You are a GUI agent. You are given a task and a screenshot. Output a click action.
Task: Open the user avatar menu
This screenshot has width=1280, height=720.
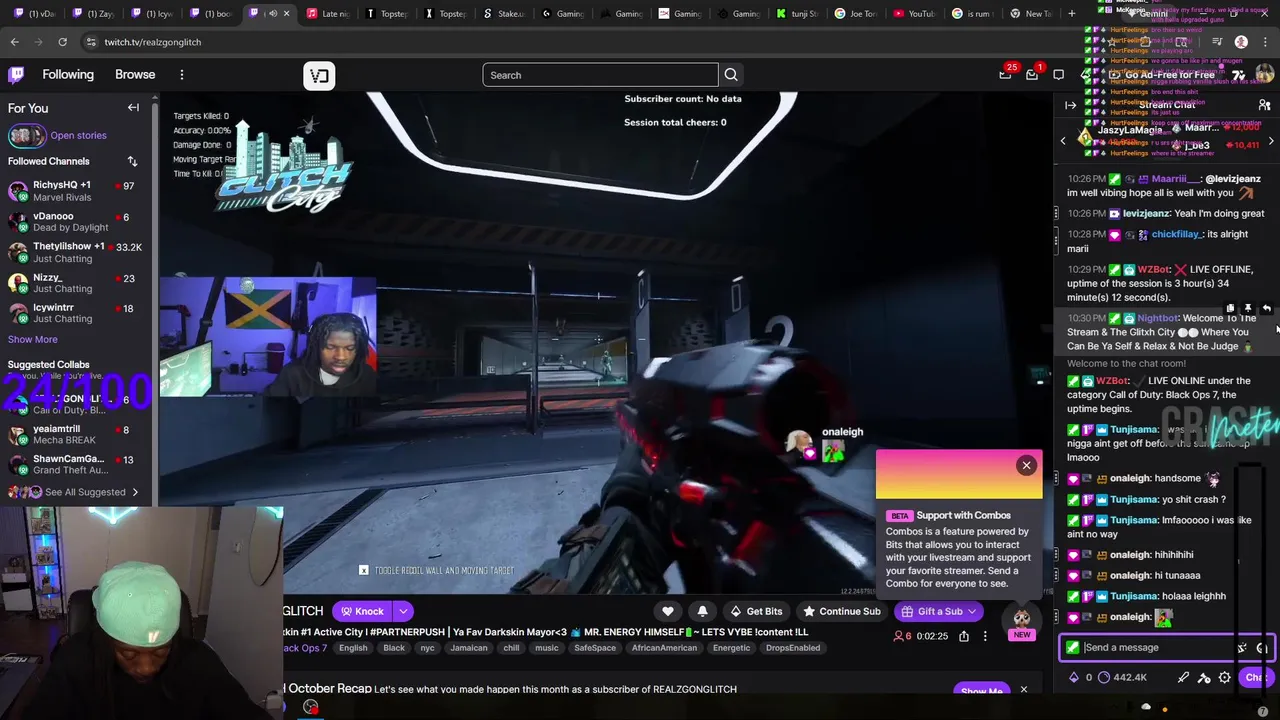point(1265,75)
